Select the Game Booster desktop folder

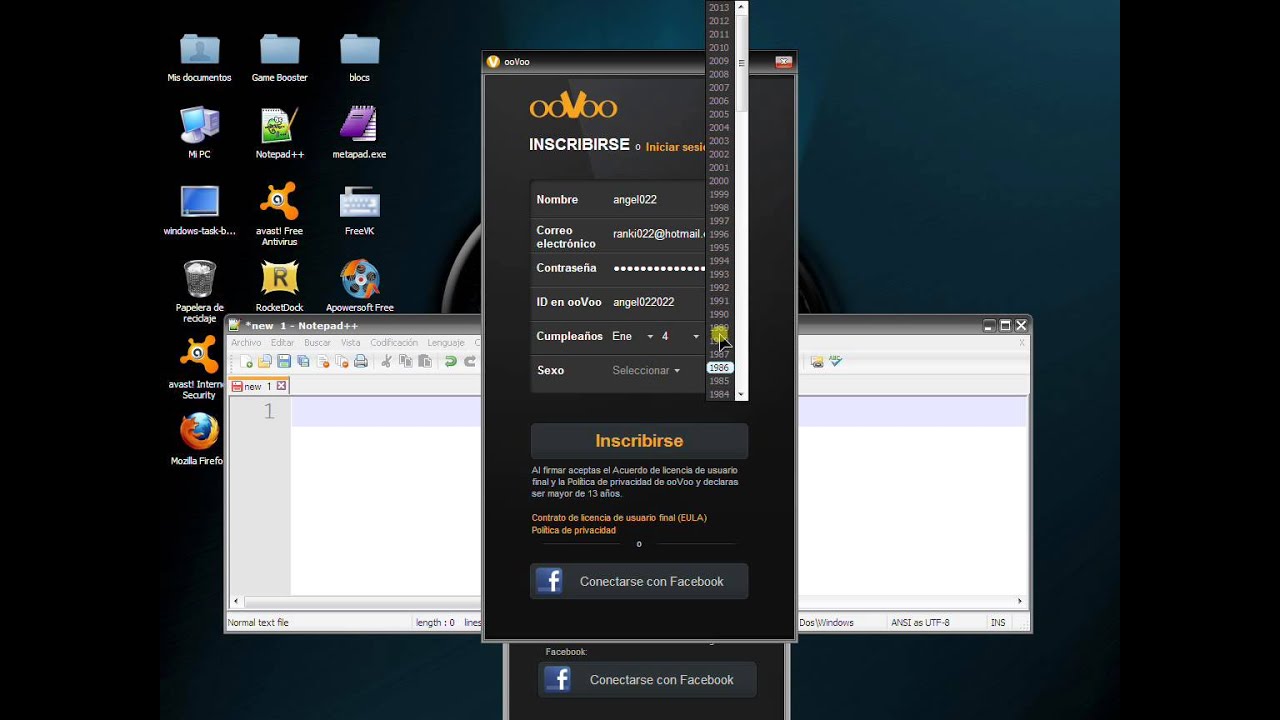click(280, 57)
